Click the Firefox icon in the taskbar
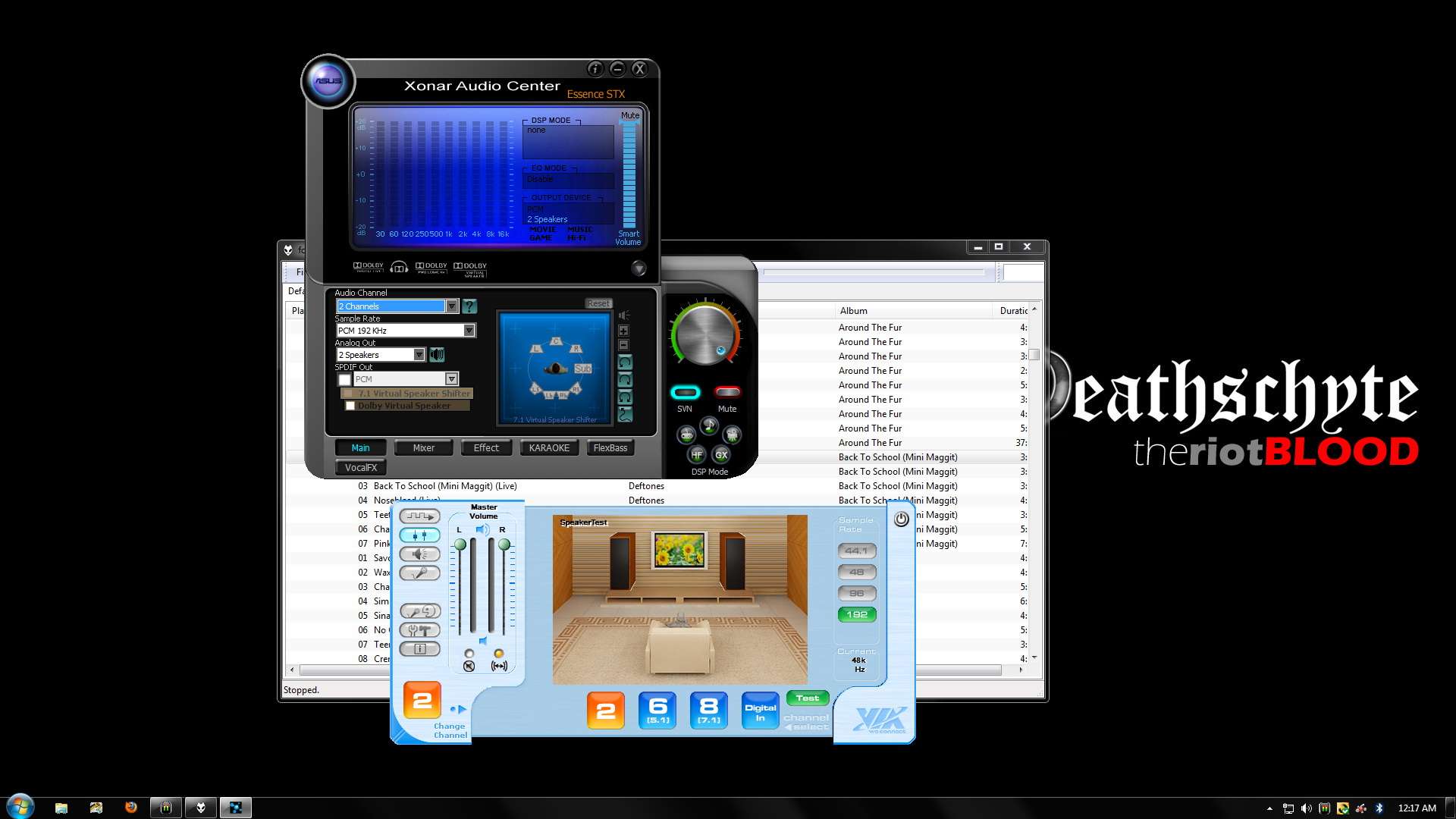Screen dimensions: 1456x819 (130, 807)
